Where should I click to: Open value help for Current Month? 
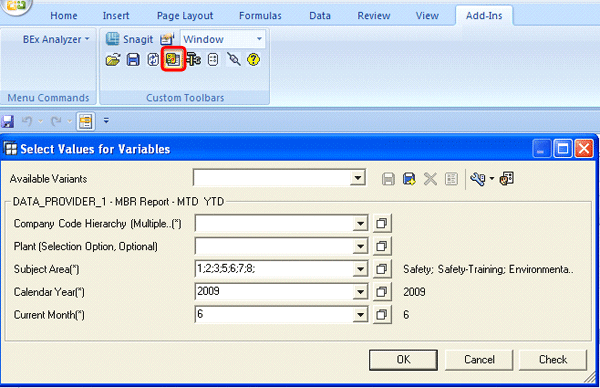click(x=382, y=315)
